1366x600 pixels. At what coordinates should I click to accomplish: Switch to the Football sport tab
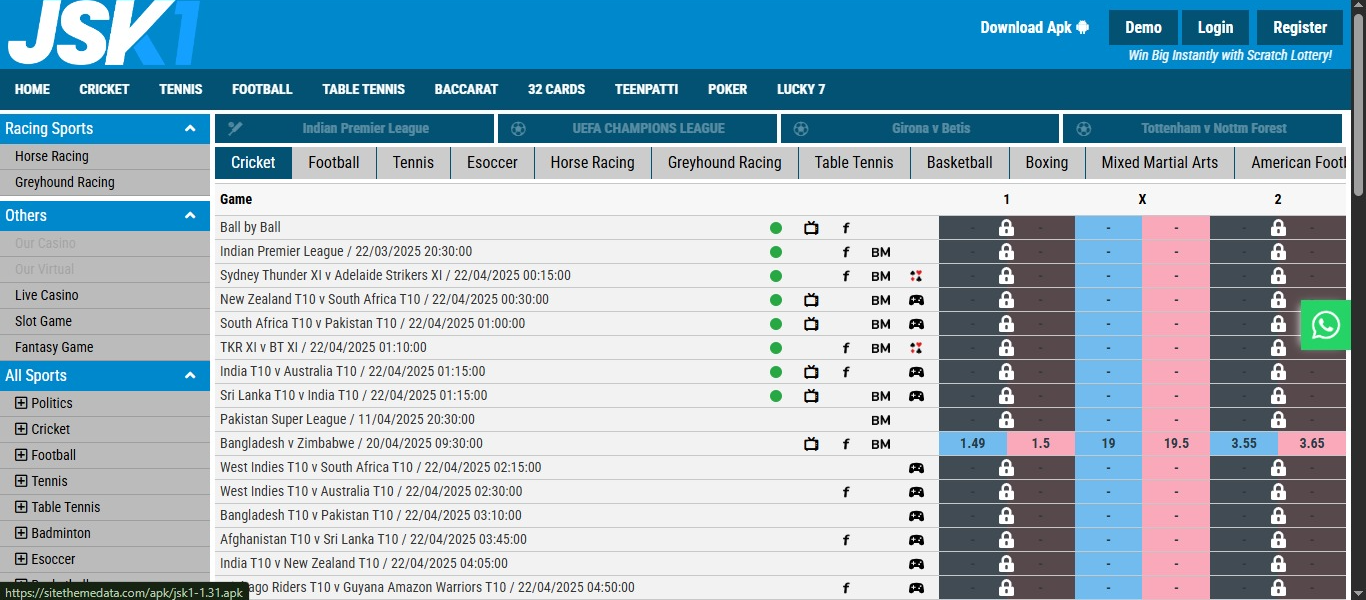click(x=334, y=162)
